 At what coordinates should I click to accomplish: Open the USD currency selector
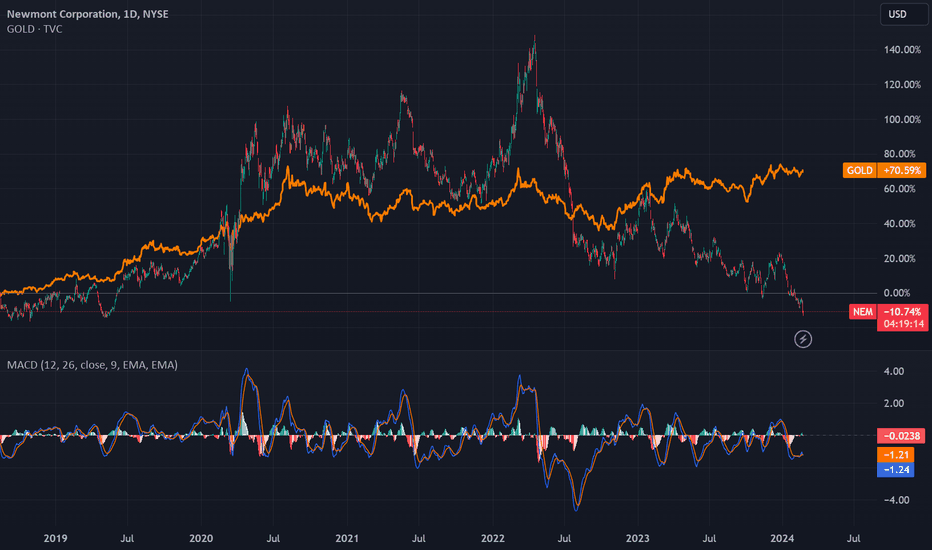coord(903,14)
